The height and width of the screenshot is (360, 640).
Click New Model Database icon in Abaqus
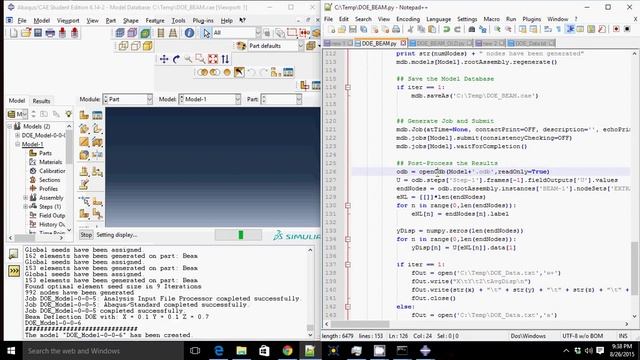[x=13, y=33]
